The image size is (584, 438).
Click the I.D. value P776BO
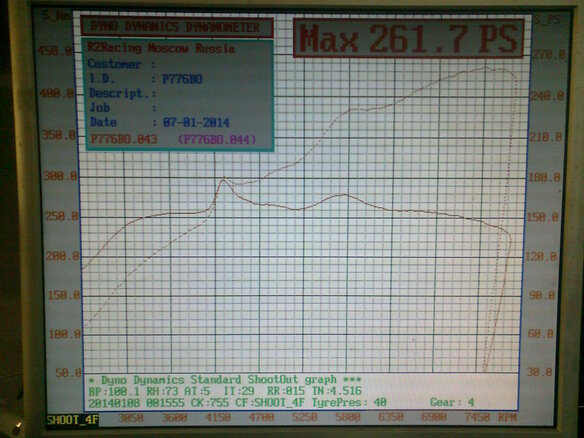(182, 79)
